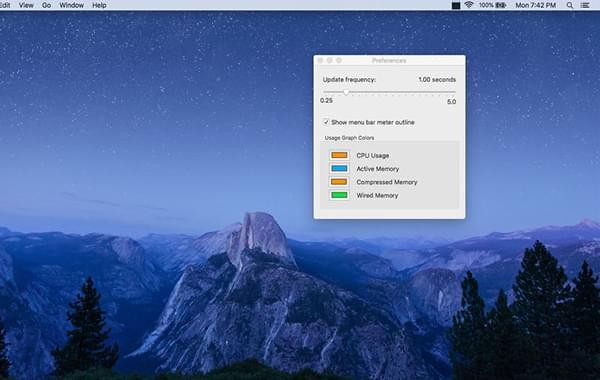Open the Wired Memory color well
The width and height of the screenshot is (600, 380).
(x=339, y=195)
